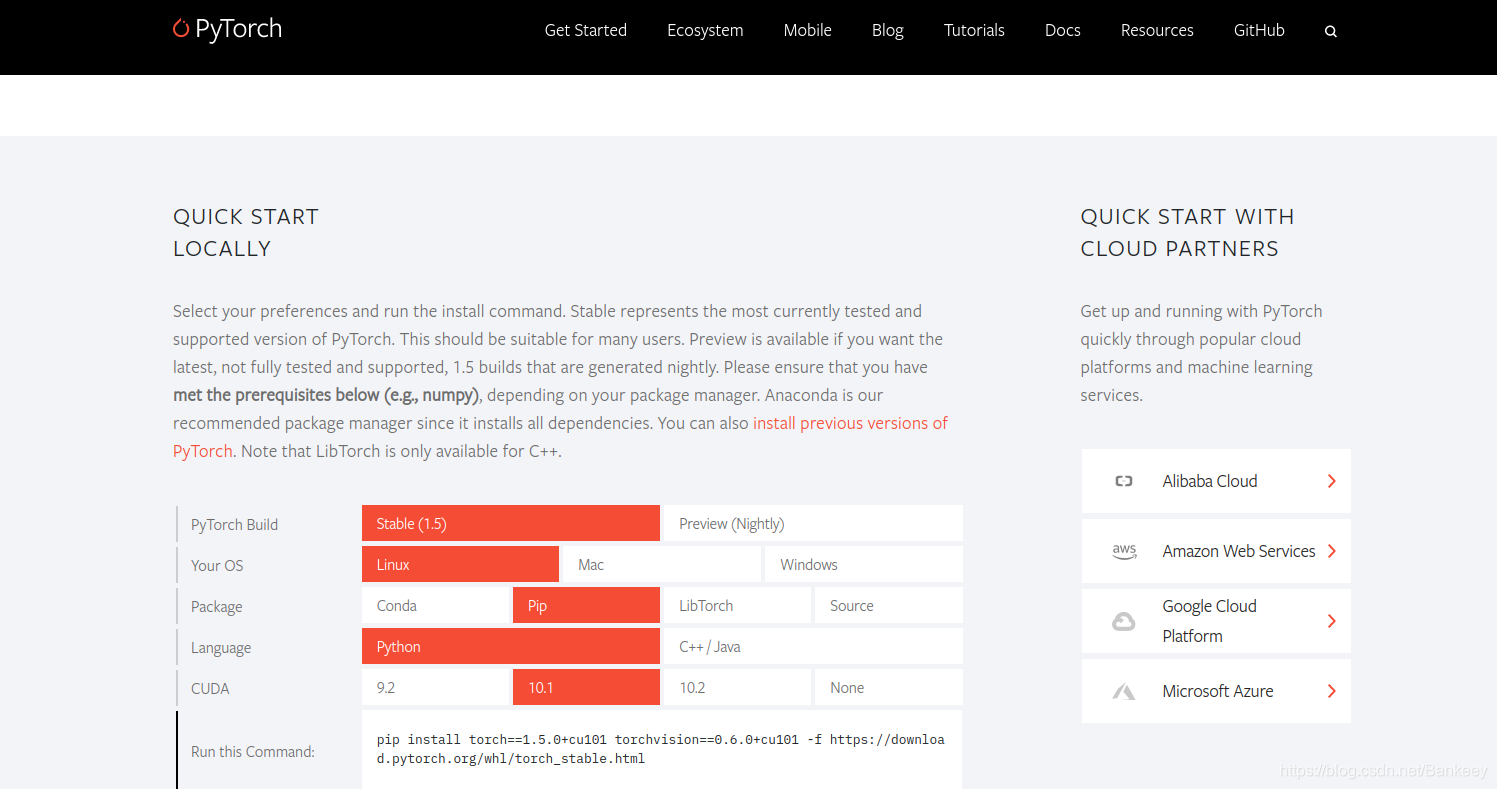The height and width of the screenshot is (789, 1497).
Task: Click the PyTorch flame logo
Action: point(181,28)
